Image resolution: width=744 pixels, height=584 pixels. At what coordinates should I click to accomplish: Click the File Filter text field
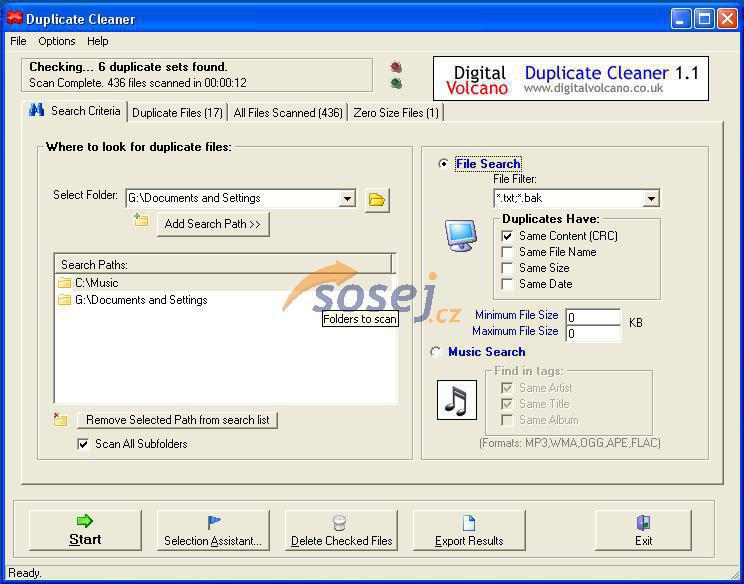pos(568,198)
